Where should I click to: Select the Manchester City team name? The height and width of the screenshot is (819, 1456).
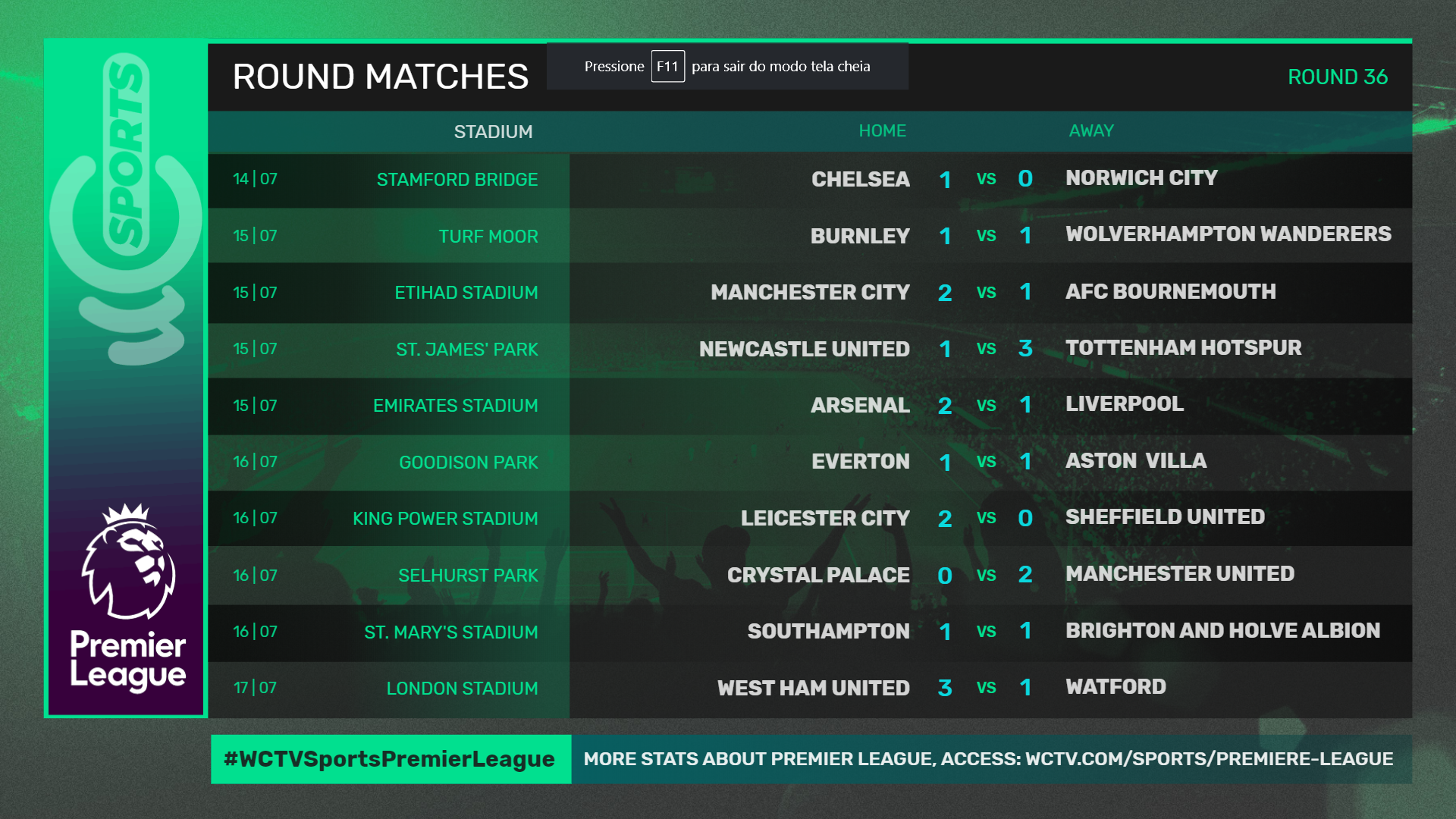(x=810, y=293)
